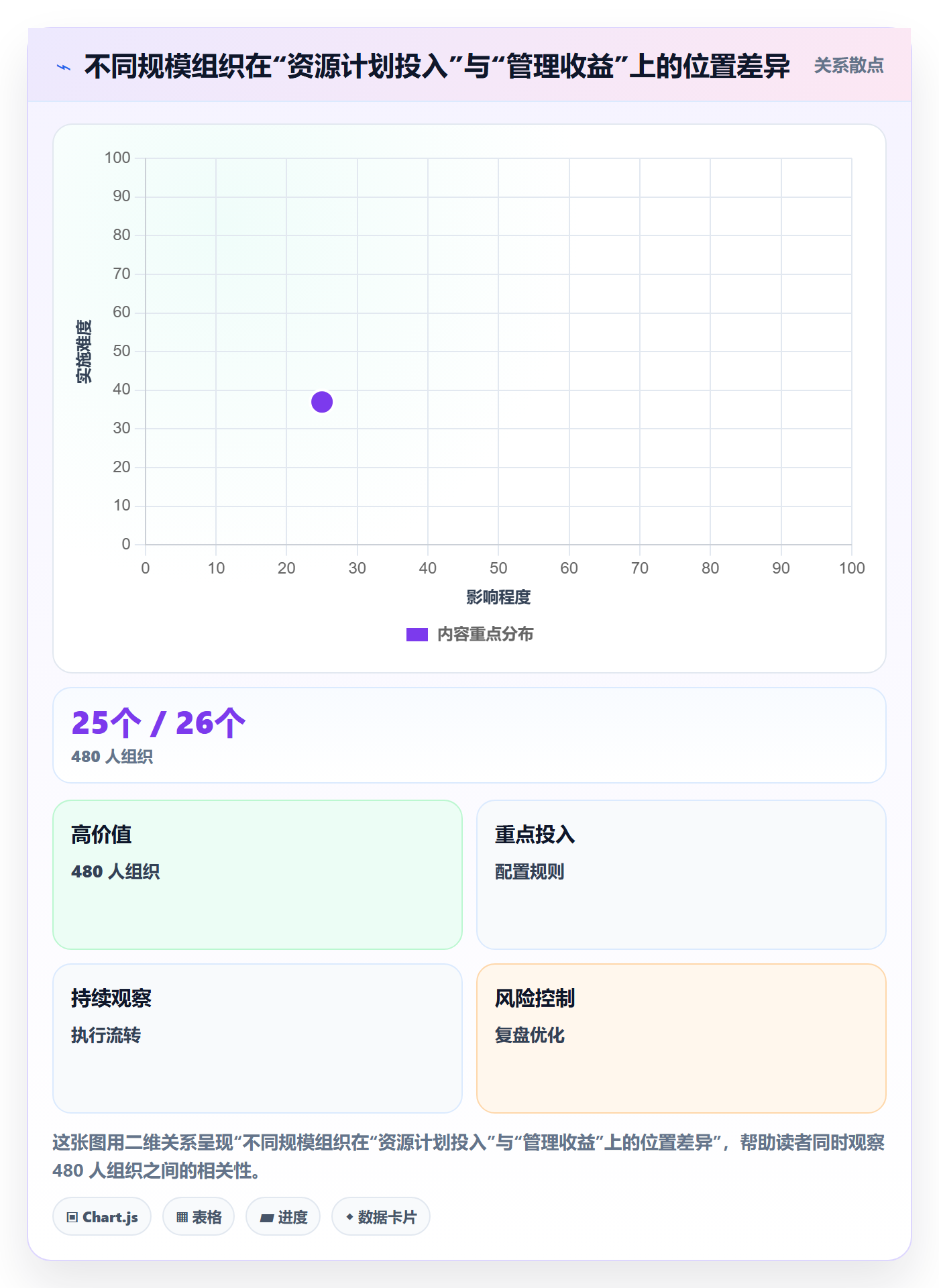Click 复盘优化 text in the 风险控制 card

pos(530,1035)
